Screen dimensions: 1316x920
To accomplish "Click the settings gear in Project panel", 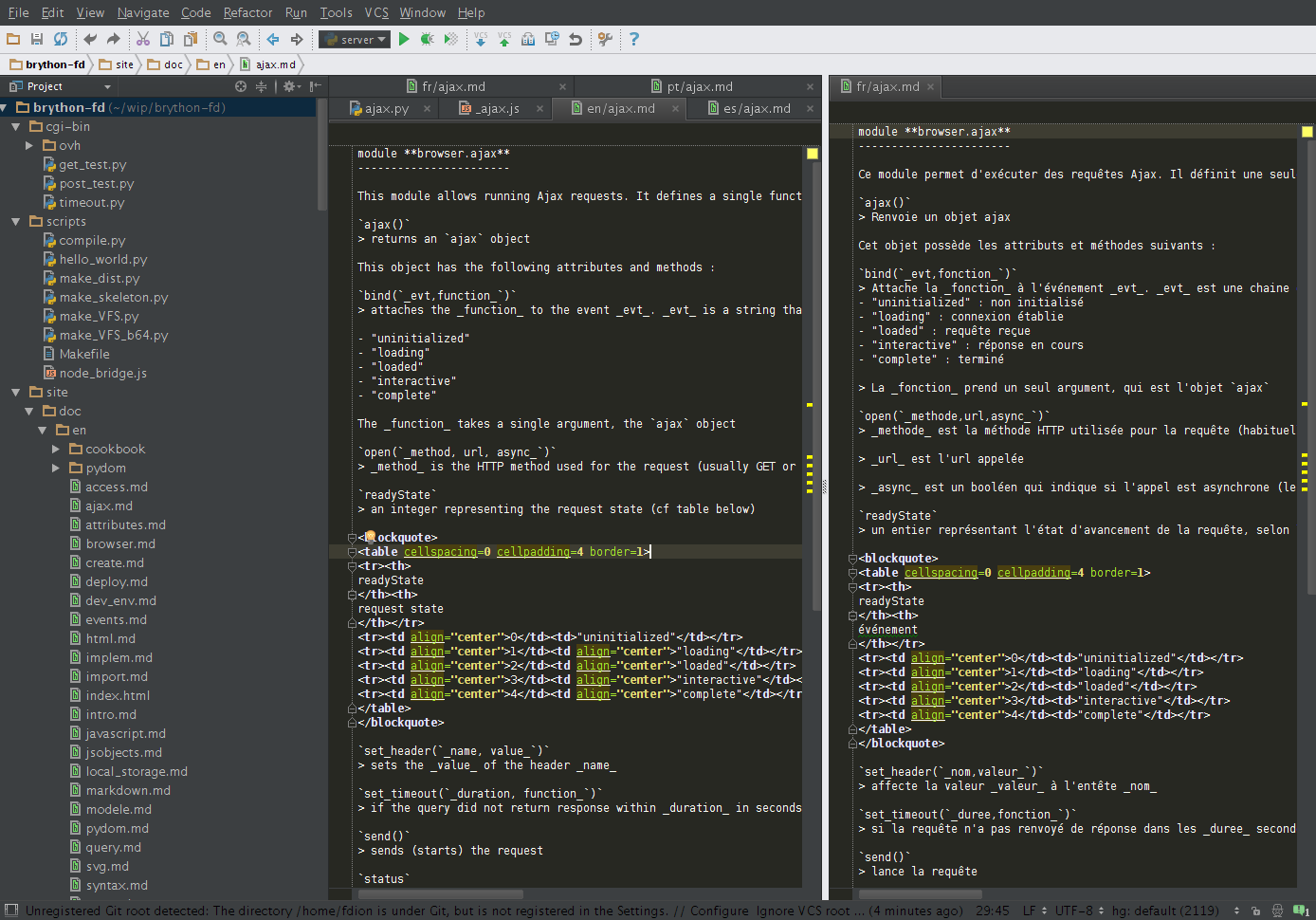I will [289, 85].
